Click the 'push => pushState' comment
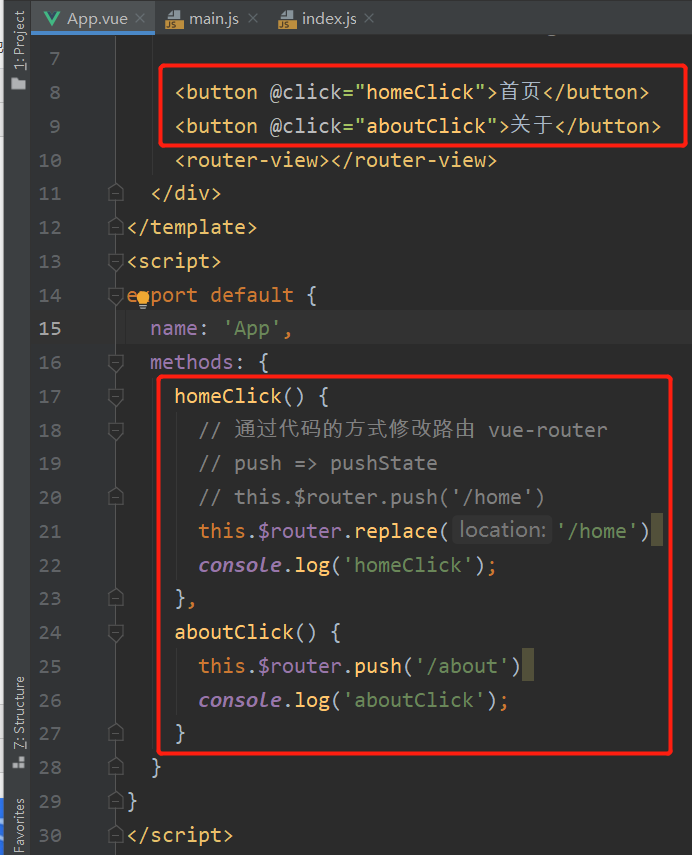Image resolution: width=692 pixels, height=855 pixels. click(318, 463)
